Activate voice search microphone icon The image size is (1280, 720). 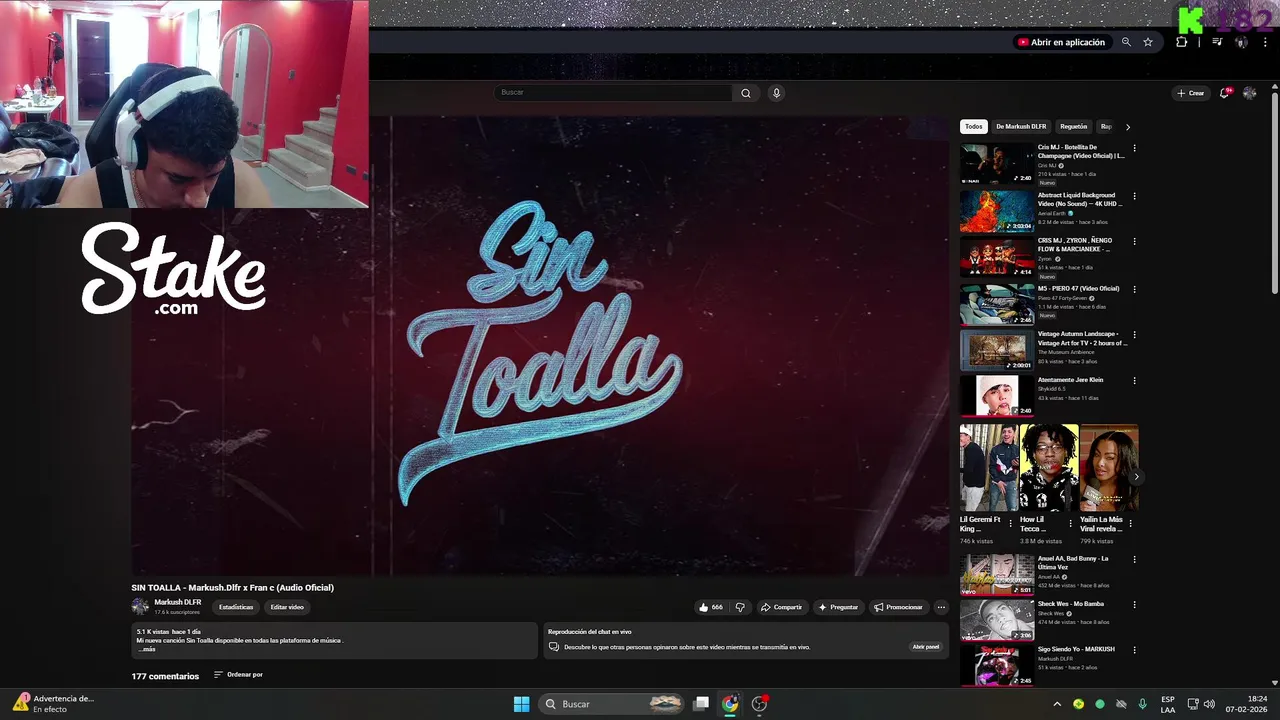[776, 93]
